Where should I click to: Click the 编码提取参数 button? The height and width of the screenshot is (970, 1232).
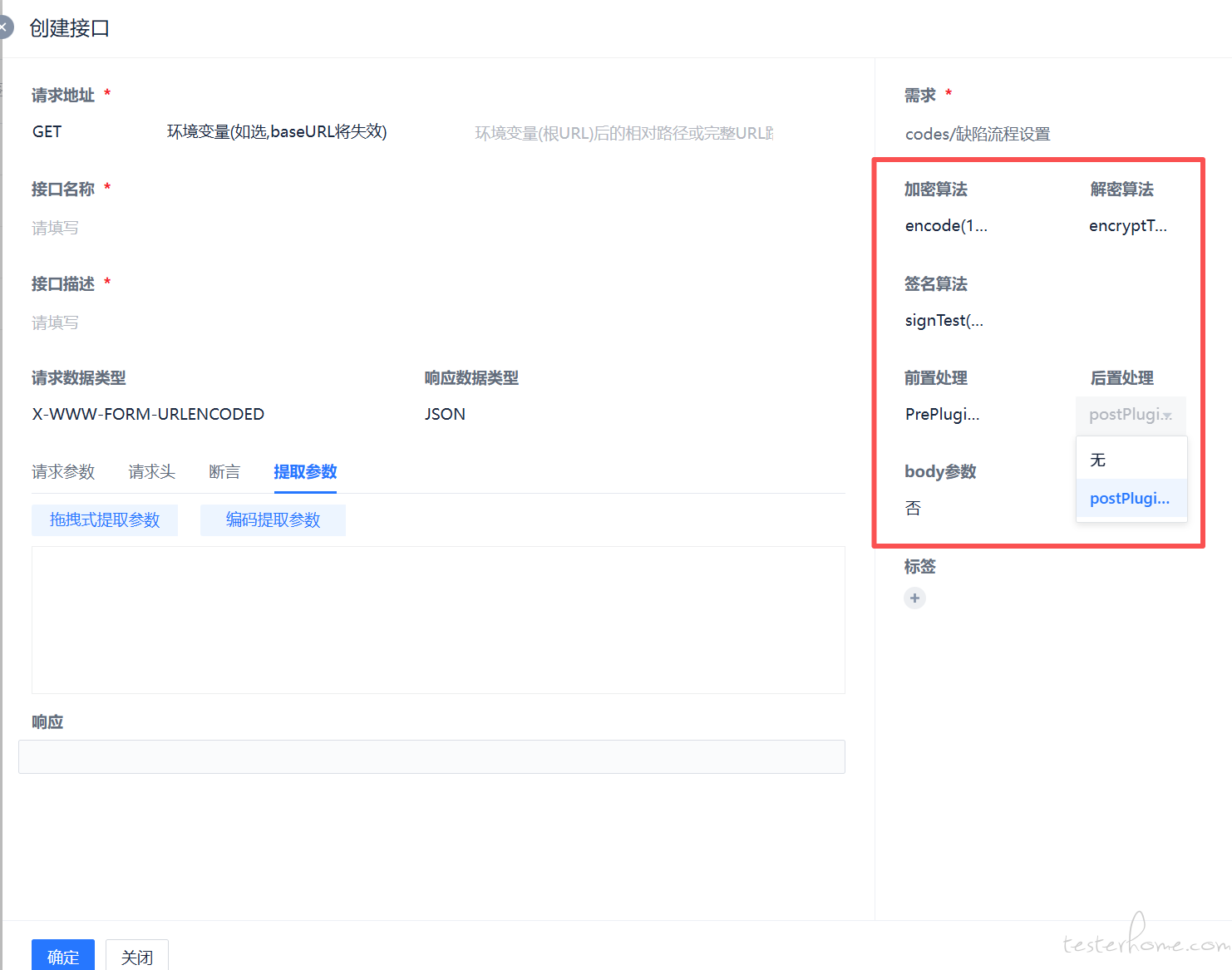(273, 520)
